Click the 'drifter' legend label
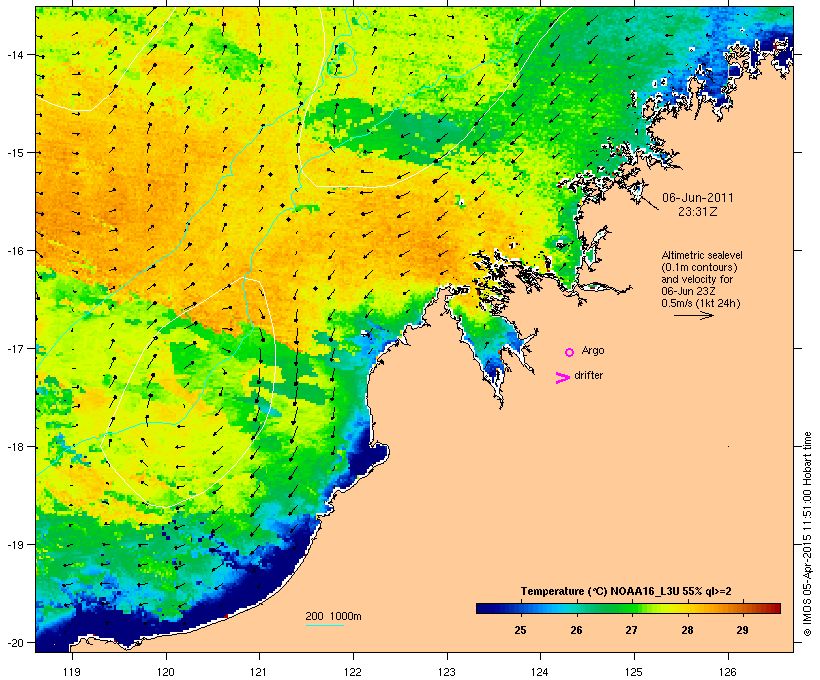Viewport: 820px width, 680px height. click(588, 375)
